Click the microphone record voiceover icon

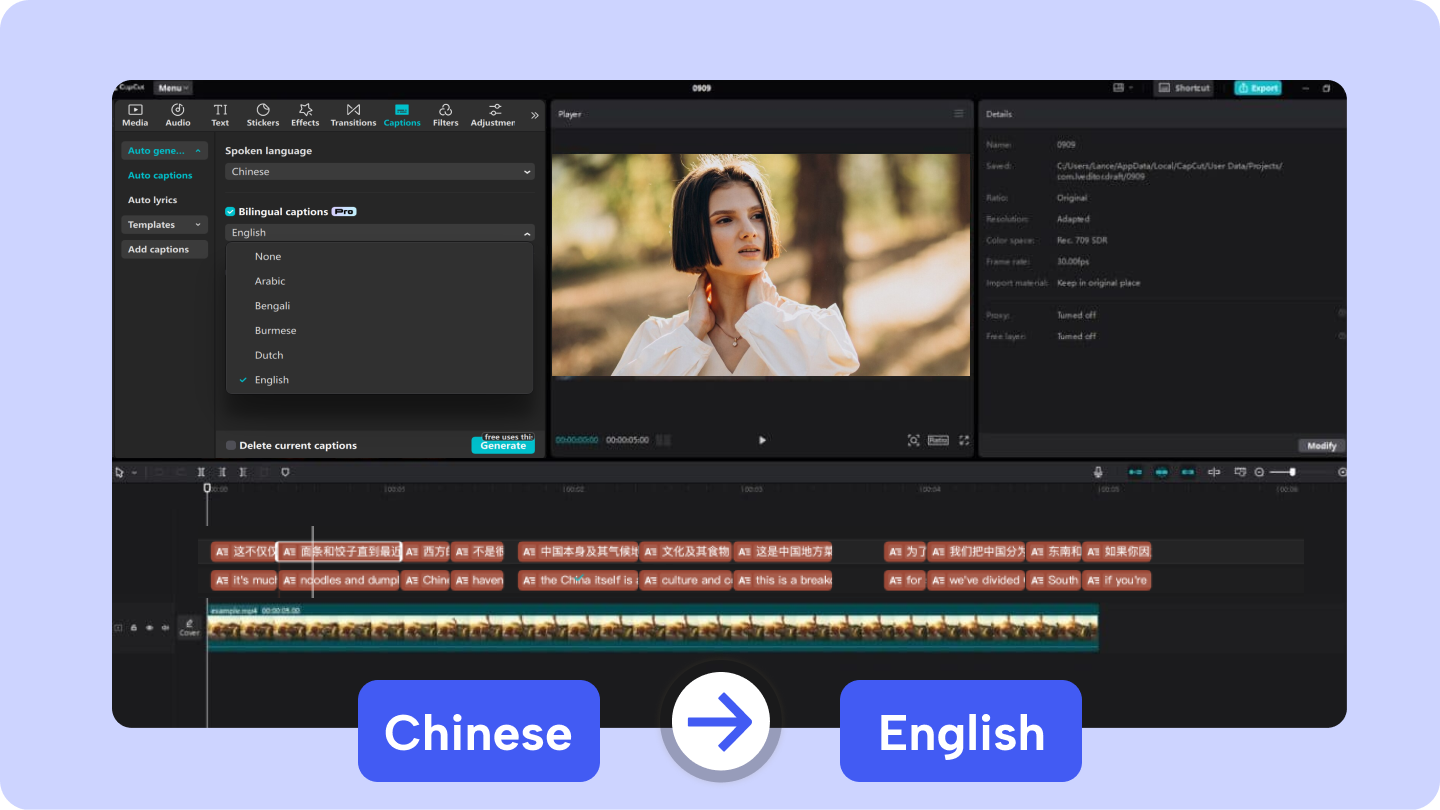(1098, 472)
